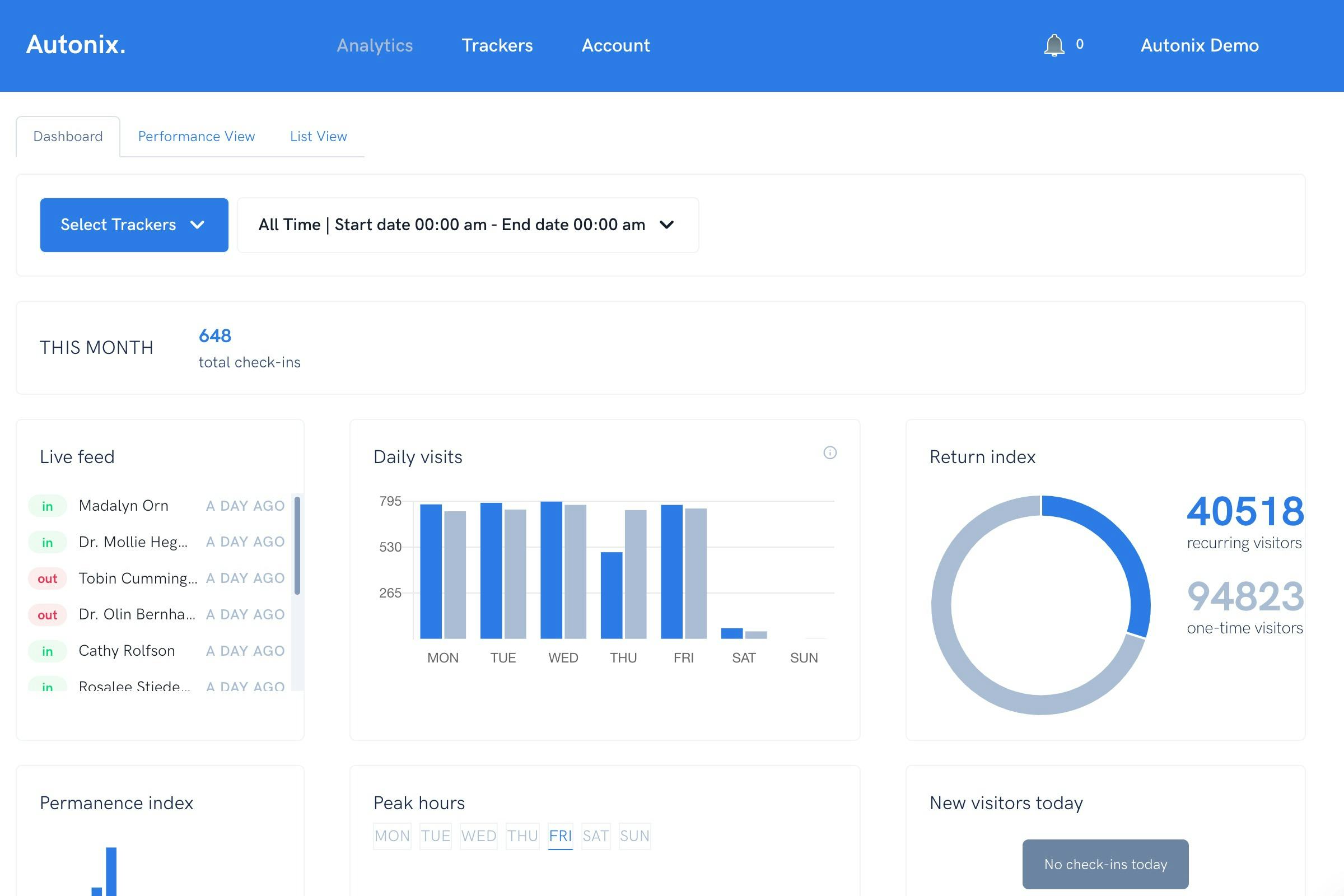1344x896 pixels.
Task: Select SAT in Peak hours day filter
Action: point(595,836)
